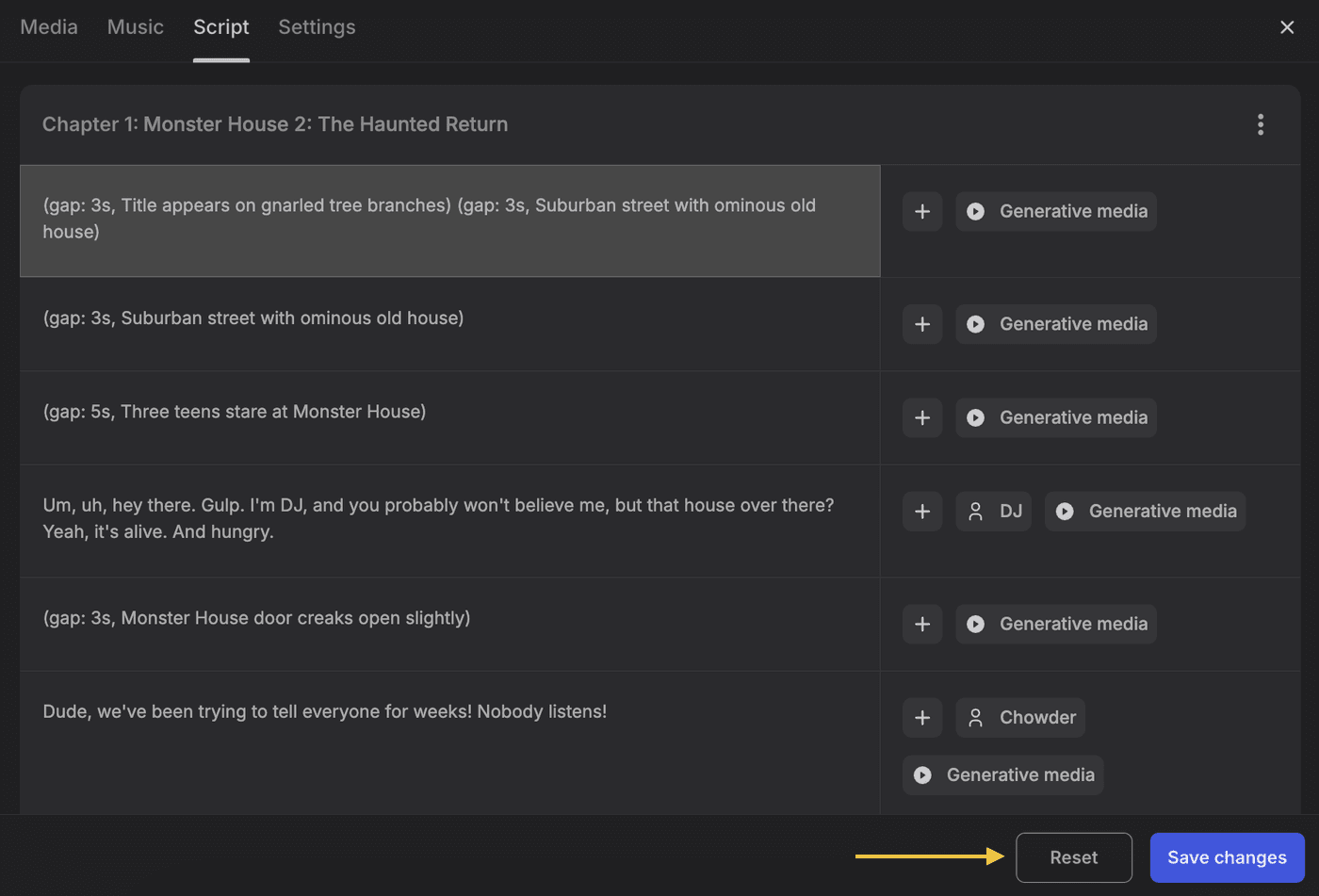This screenshot has width=1319, height=896.
Task: Click plus icon for door creaks open row
Action: [x=922, y=624]
